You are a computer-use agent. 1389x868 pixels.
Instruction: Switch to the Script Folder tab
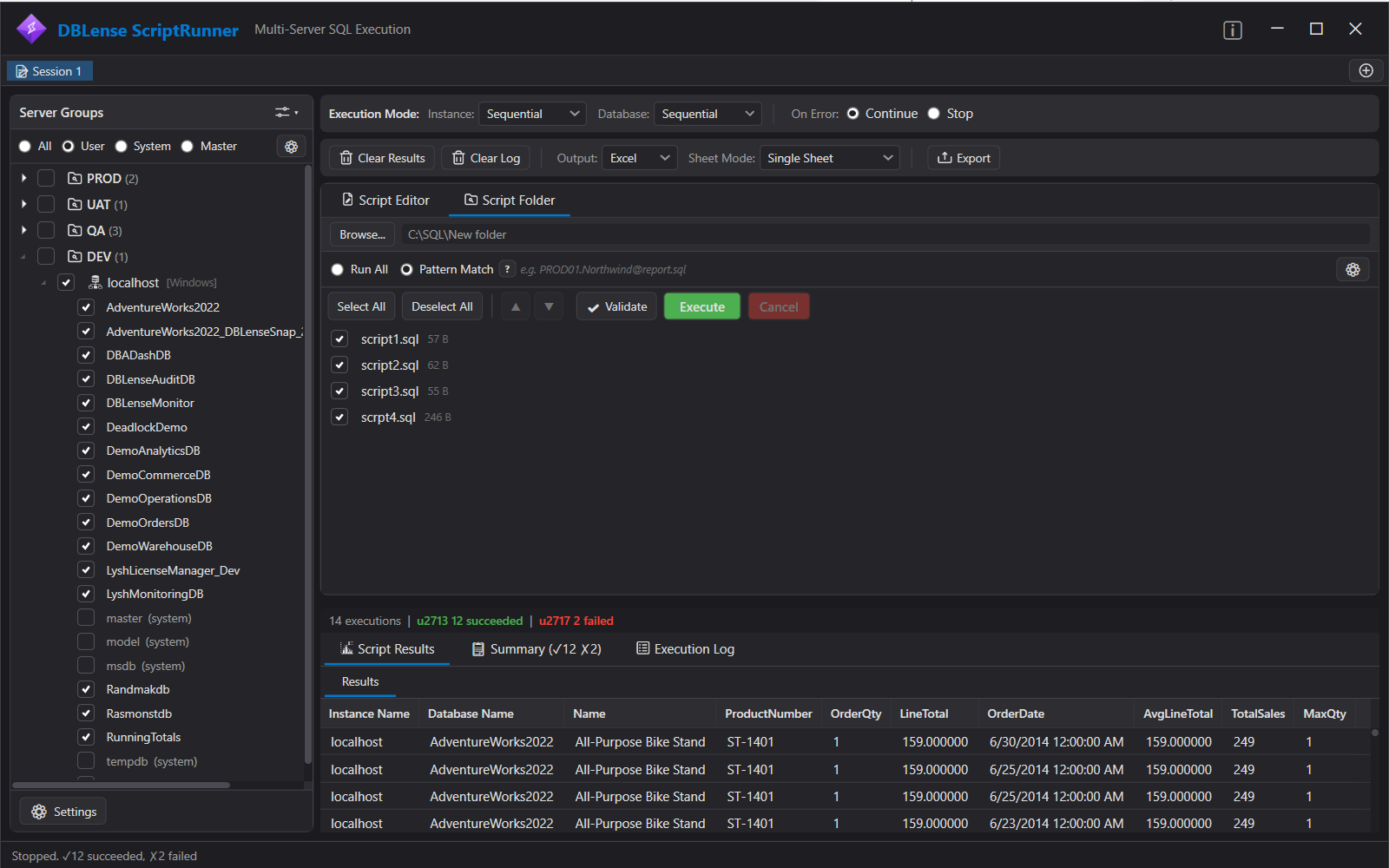(x=510, y=201)
